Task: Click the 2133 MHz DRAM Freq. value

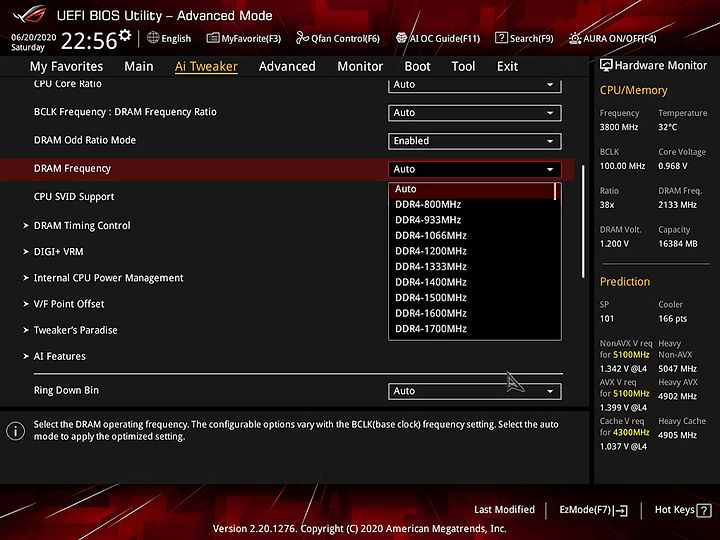Action: point(677,205)
